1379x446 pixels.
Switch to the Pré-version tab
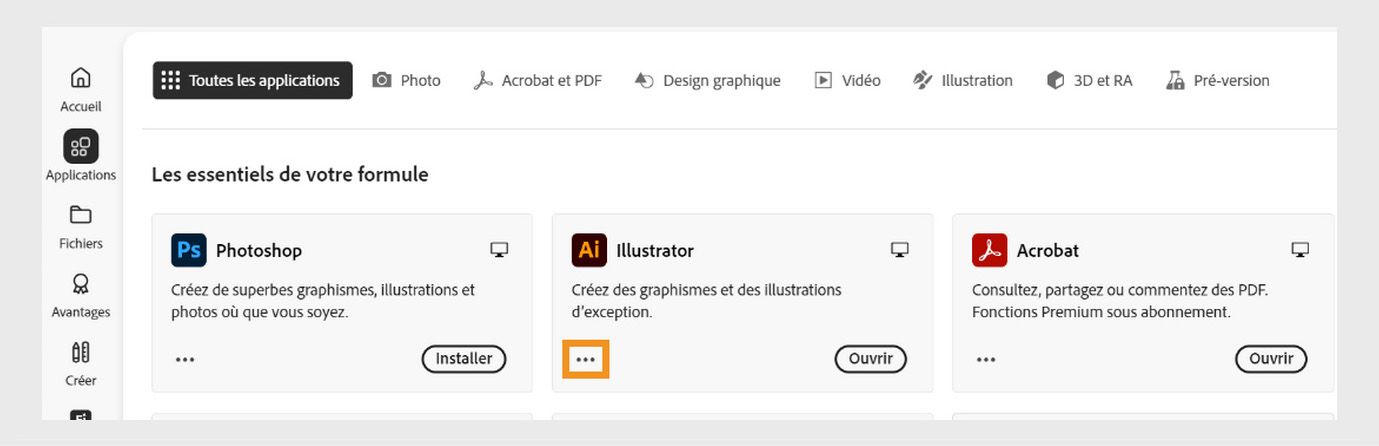click(1218, 80)
